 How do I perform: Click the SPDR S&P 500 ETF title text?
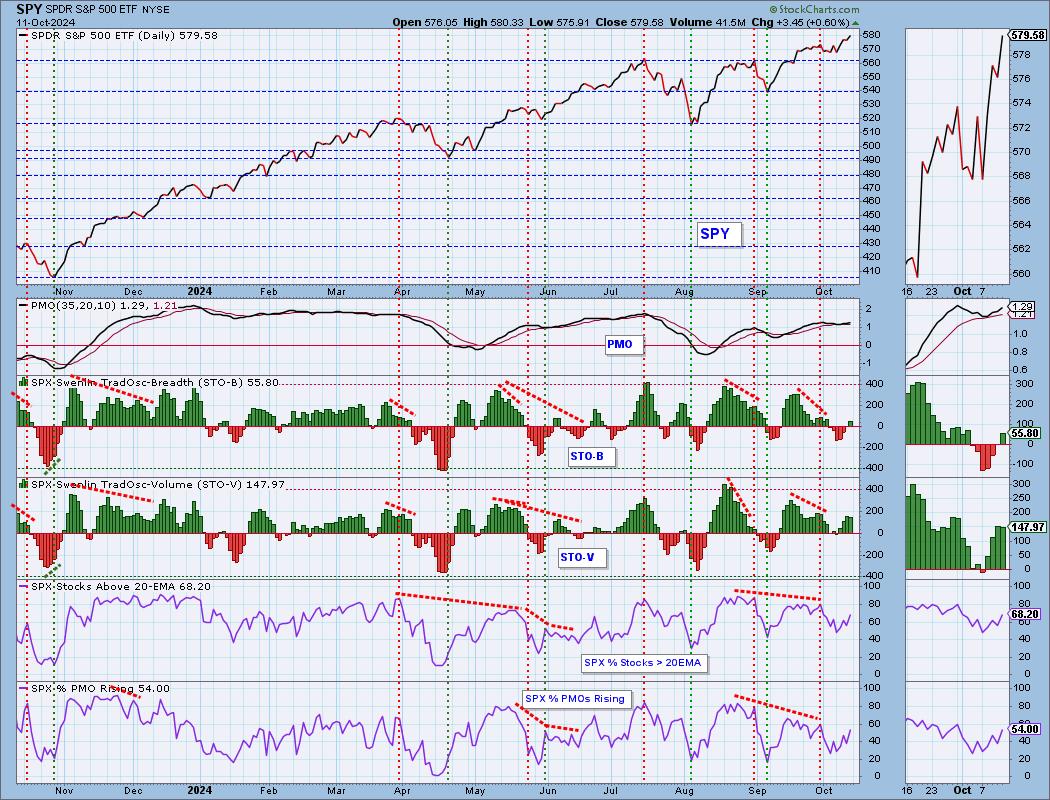point(90,9)
